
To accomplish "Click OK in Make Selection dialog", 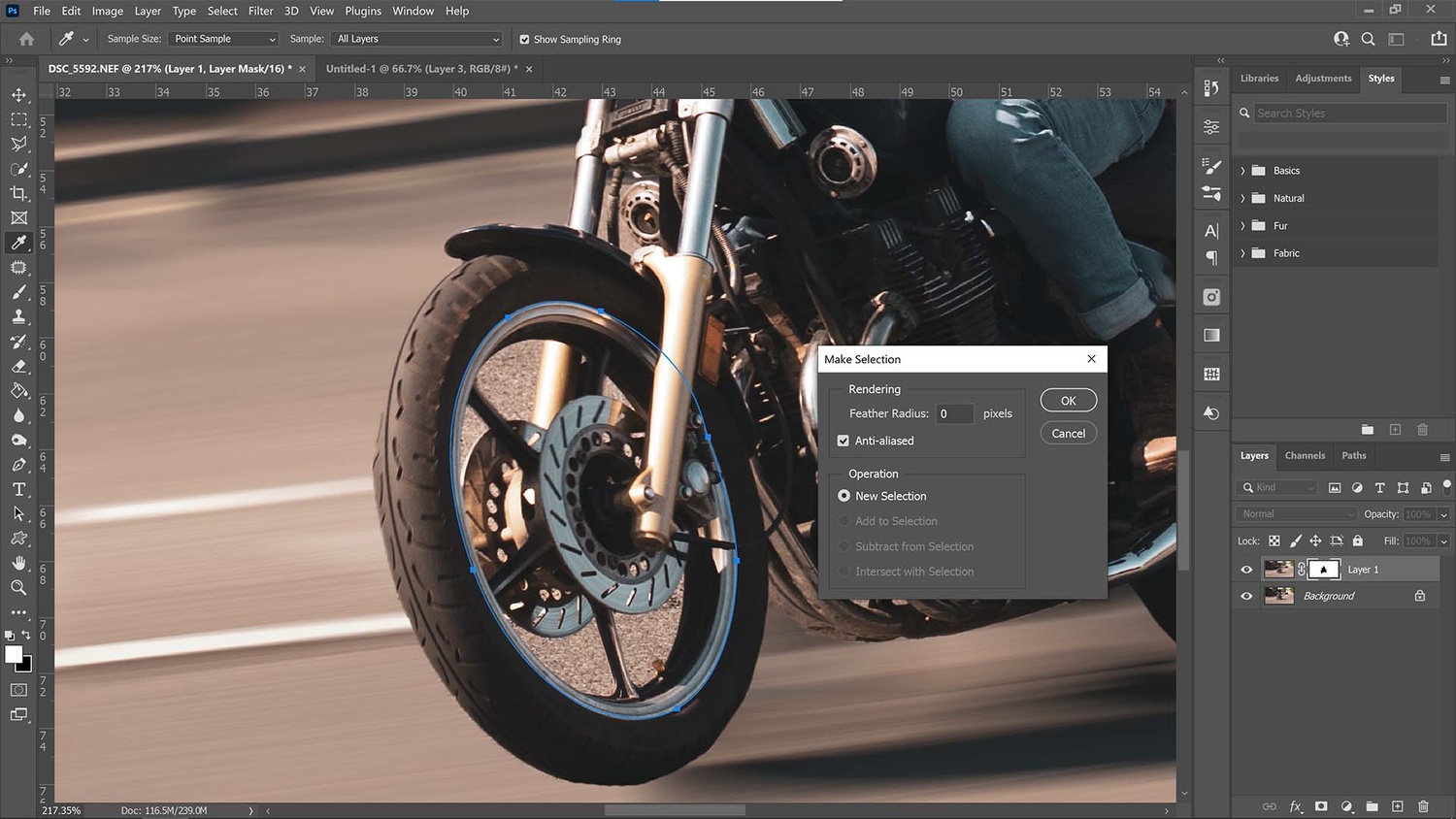I will coord(1069,401).
